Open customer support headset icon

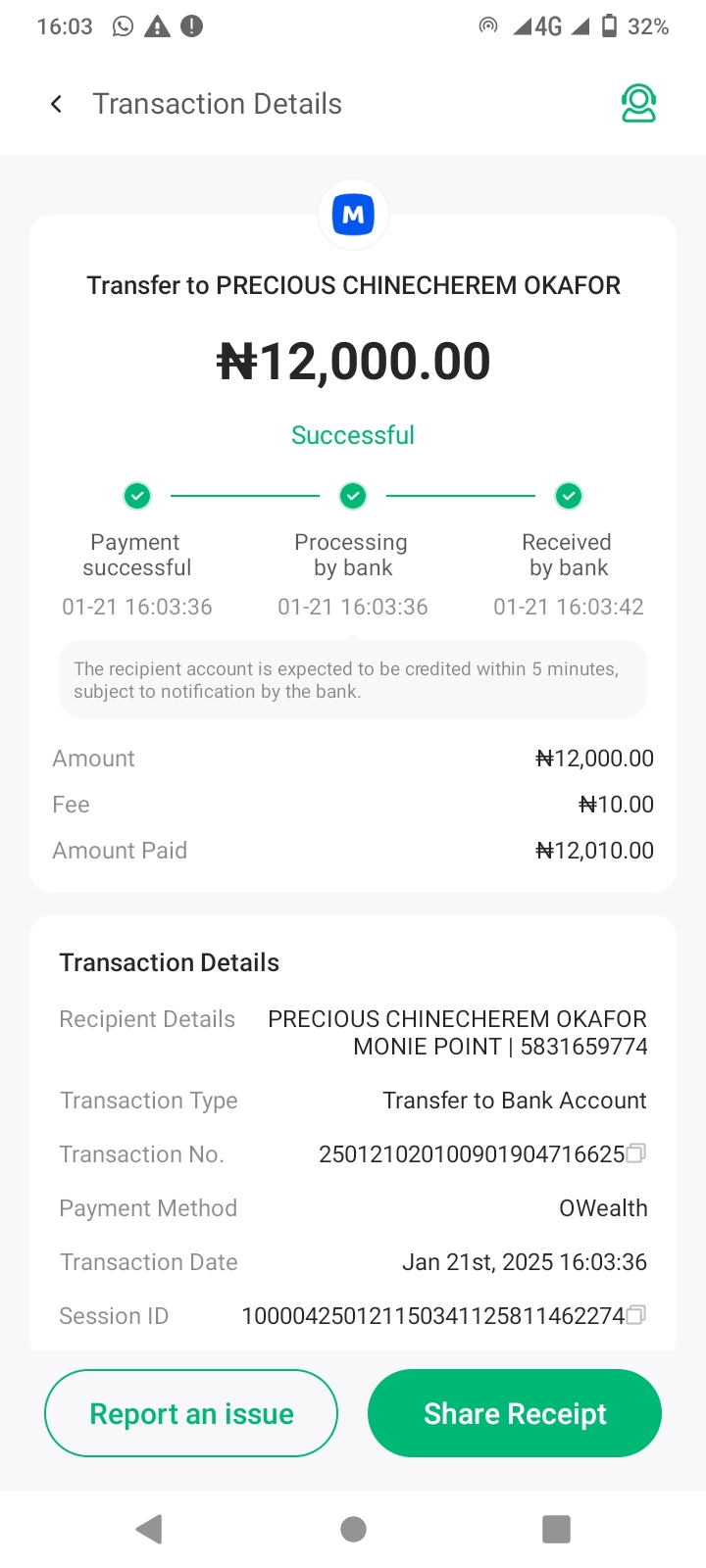pyautogui.click(x=638, y=104)
